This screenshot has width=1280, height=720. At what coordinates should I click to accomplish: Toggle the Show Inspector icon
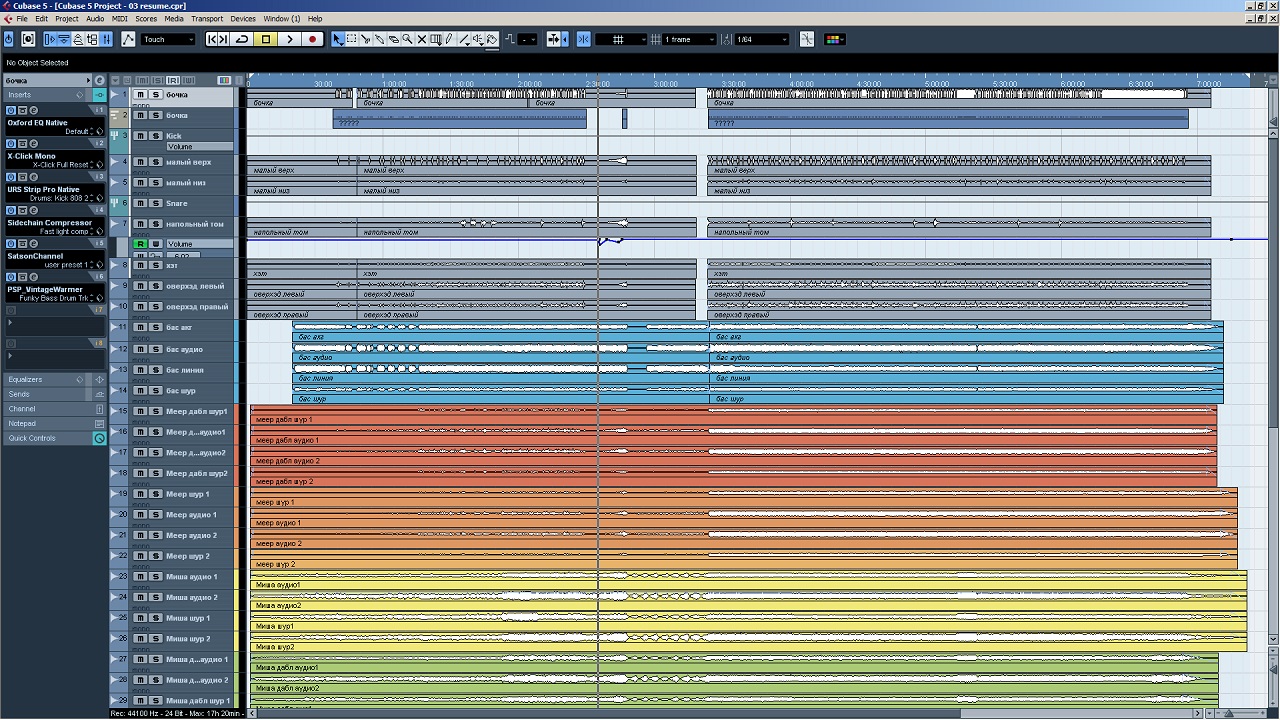tap(50, 39)
